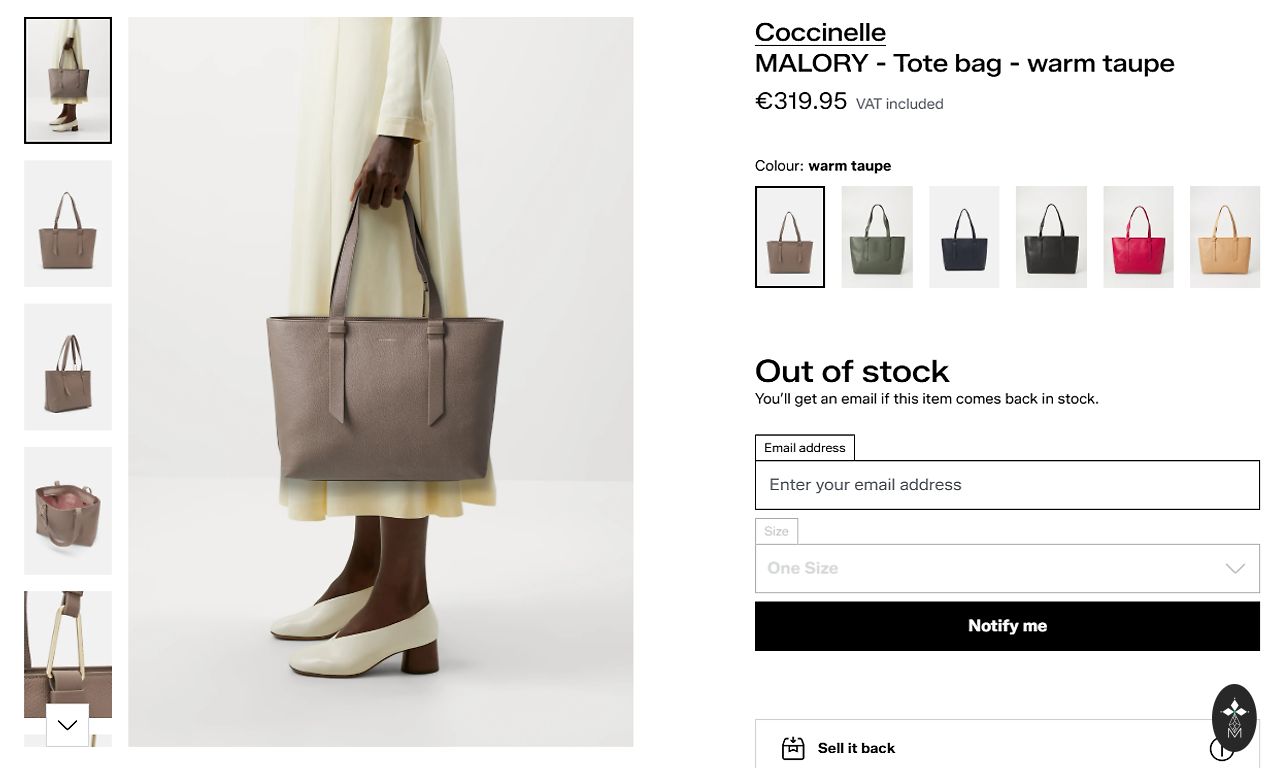
Task: Expand the One Size dropdown
Action: coord(1006,568)
